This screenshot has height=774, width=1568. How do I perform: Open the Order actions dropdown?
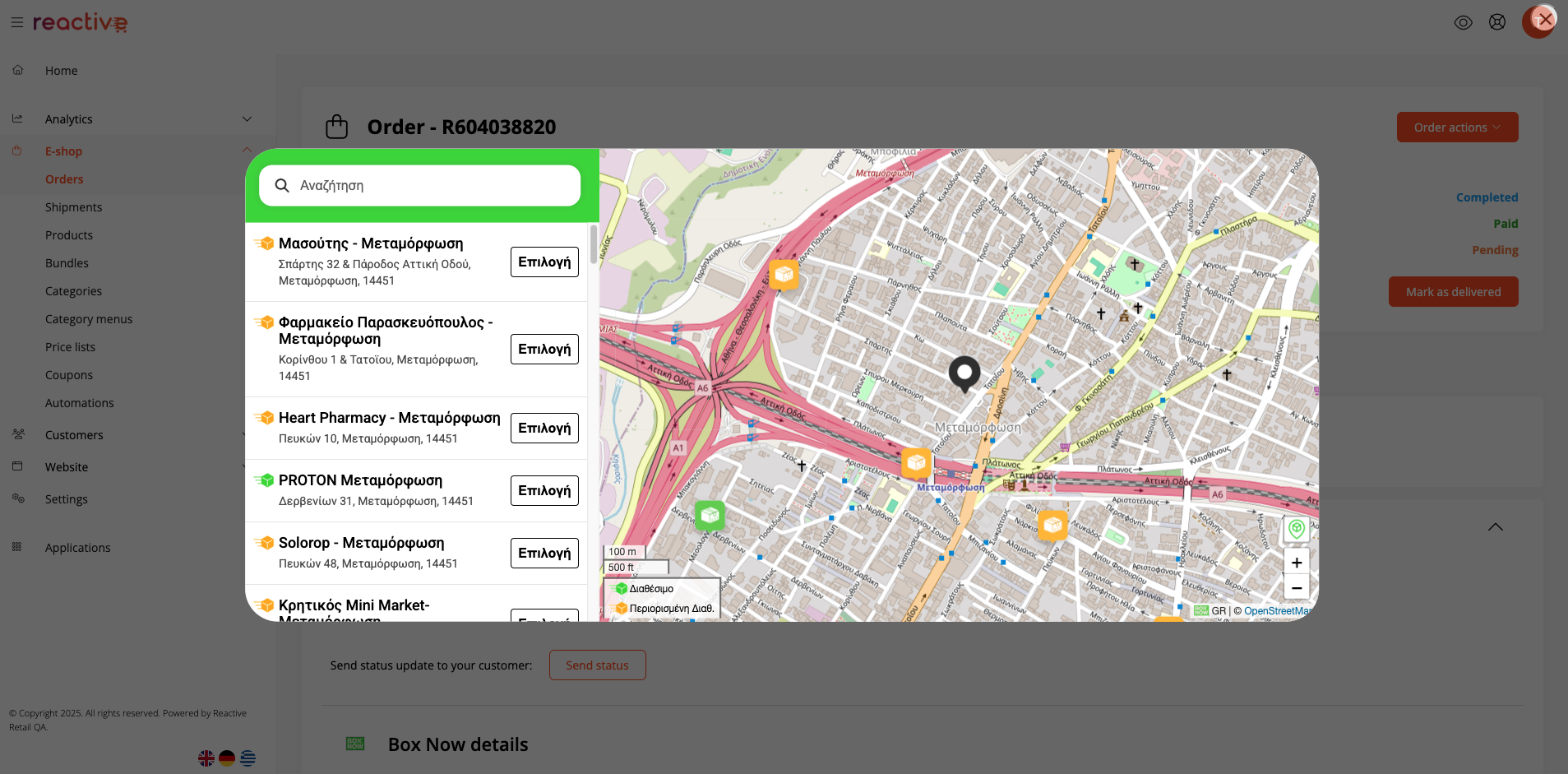coord(1457,127)
